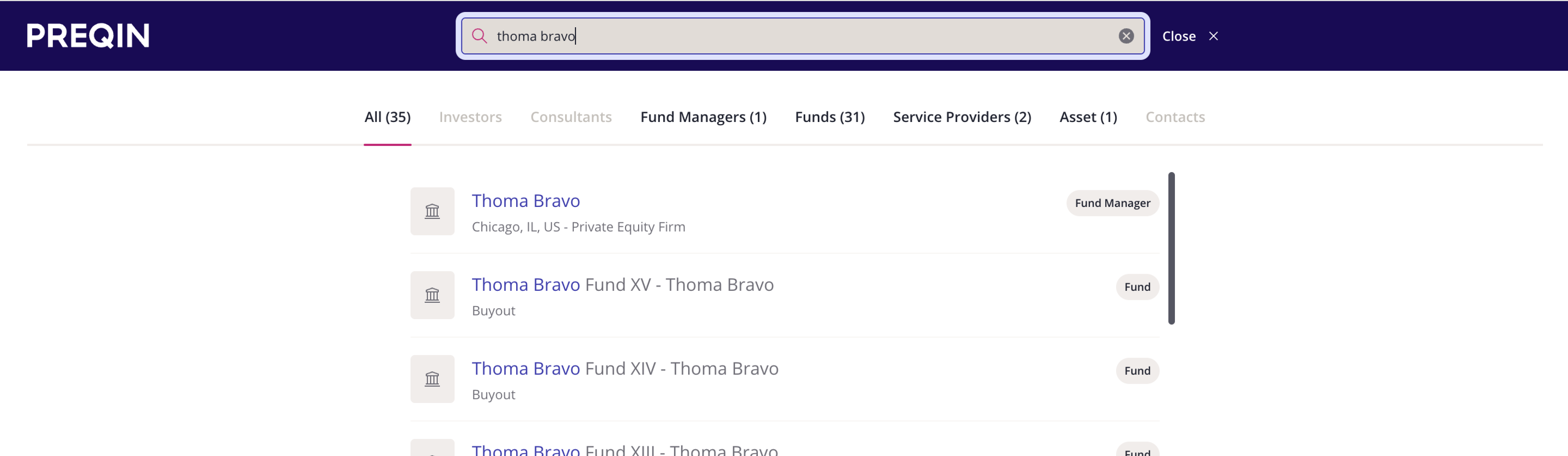
Task: Click inside the search input field
Action: pyautogui.click(x=791, y=36)
